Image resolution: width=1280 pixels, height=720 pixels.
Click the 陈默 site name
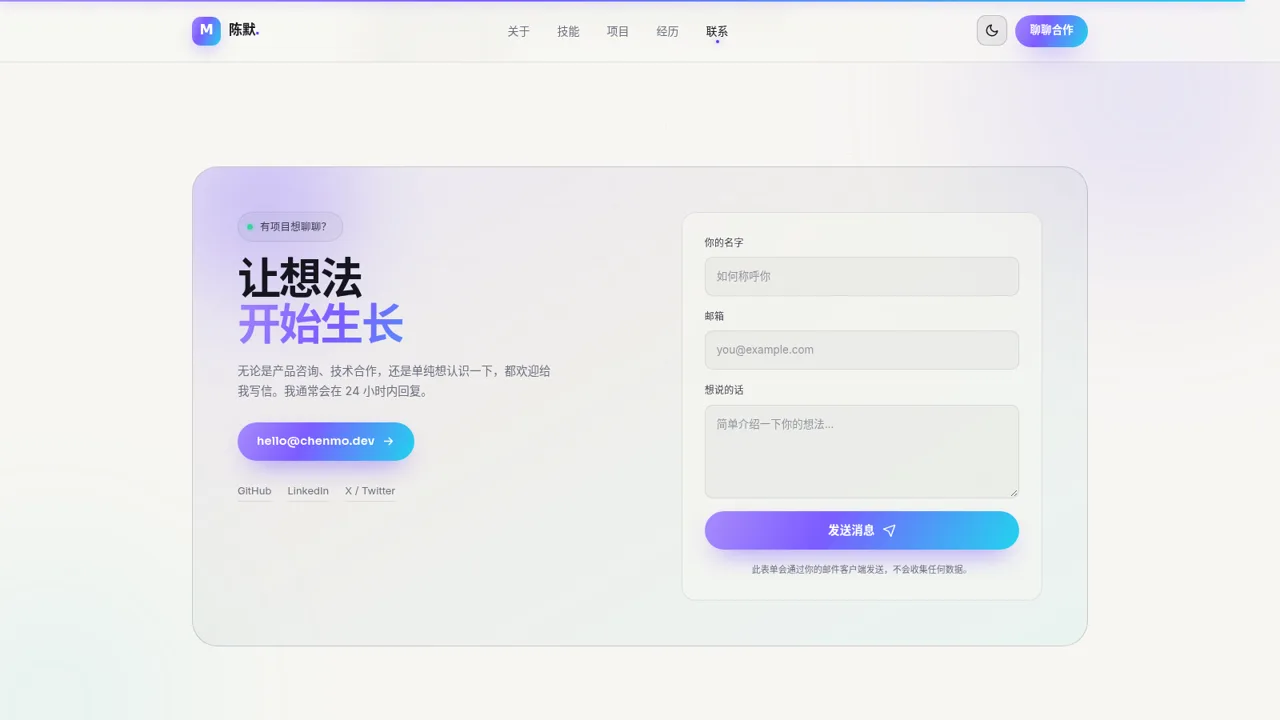point(243,30)
